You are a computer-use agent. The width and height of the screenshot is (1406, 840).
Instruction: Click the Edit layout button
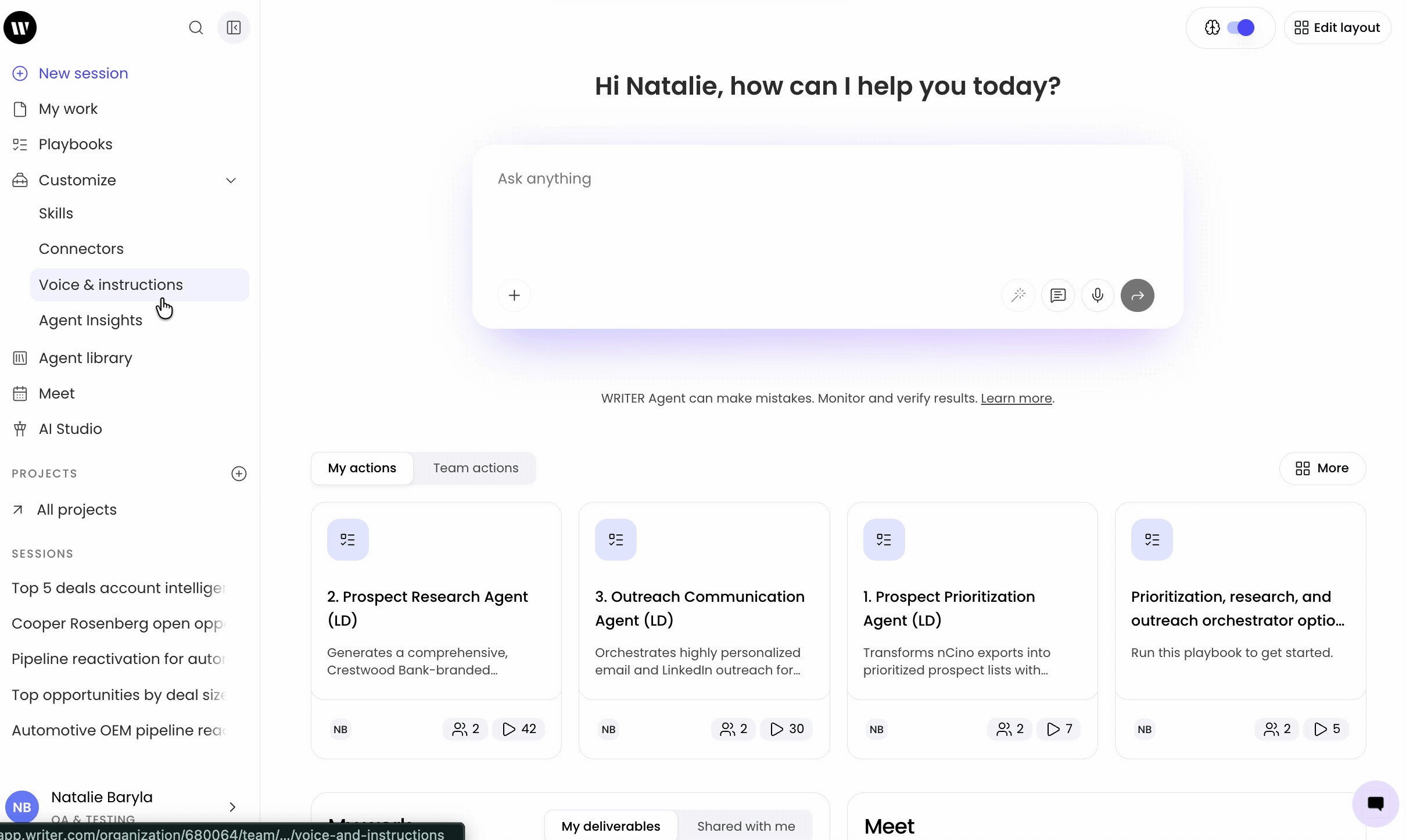pos(1337,27)
